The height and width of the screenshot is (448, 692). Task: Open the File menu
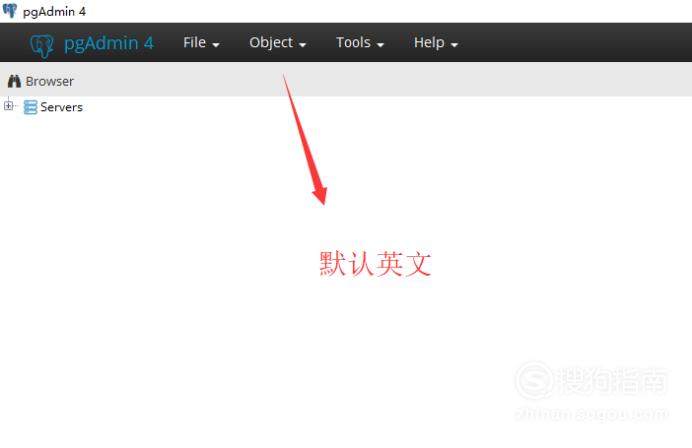tap(201, 43)
